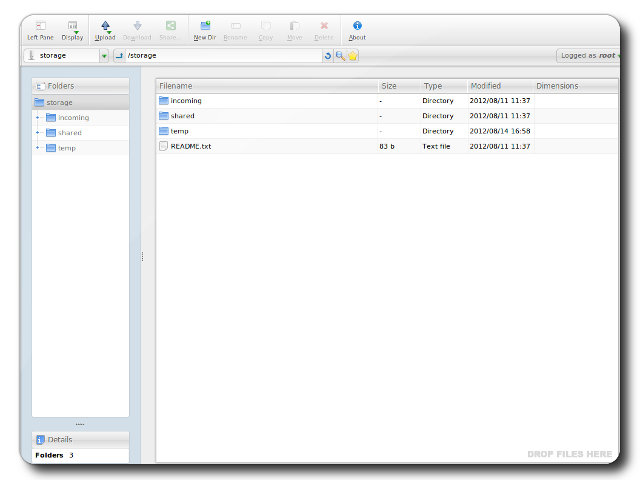Screen dimensions: 640x480
Task: Click the search magnifier icon
Action: [x=340, y=56]
